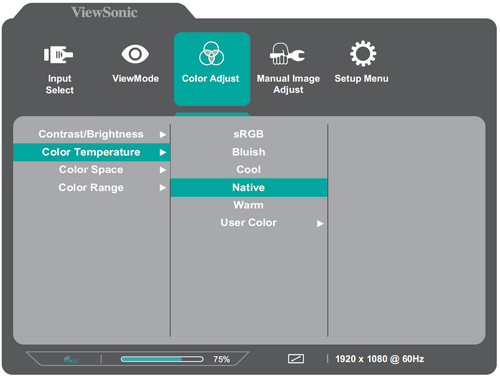Choose Warm color temperature
Screen dimensions: 500x381
pos(249,205)
